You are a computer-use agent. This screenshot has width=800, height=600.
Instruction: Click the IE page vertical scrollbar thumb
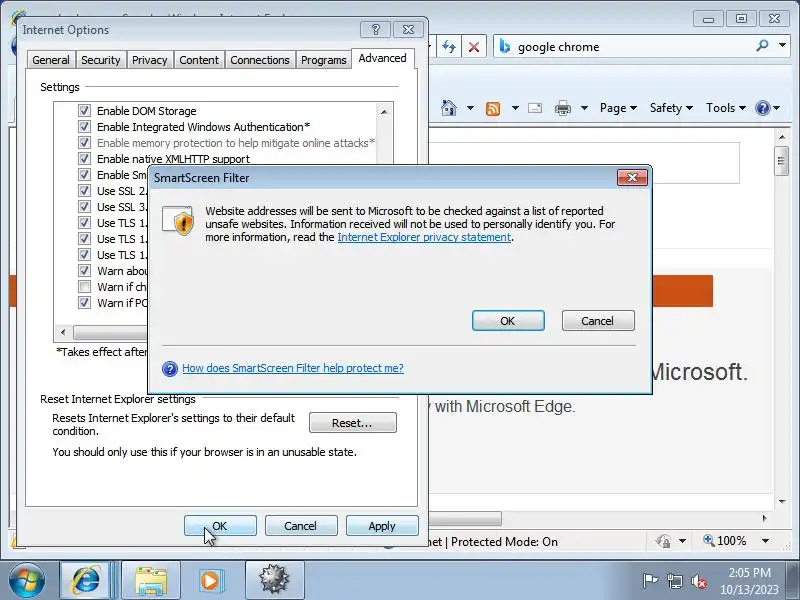click(781, 161)
